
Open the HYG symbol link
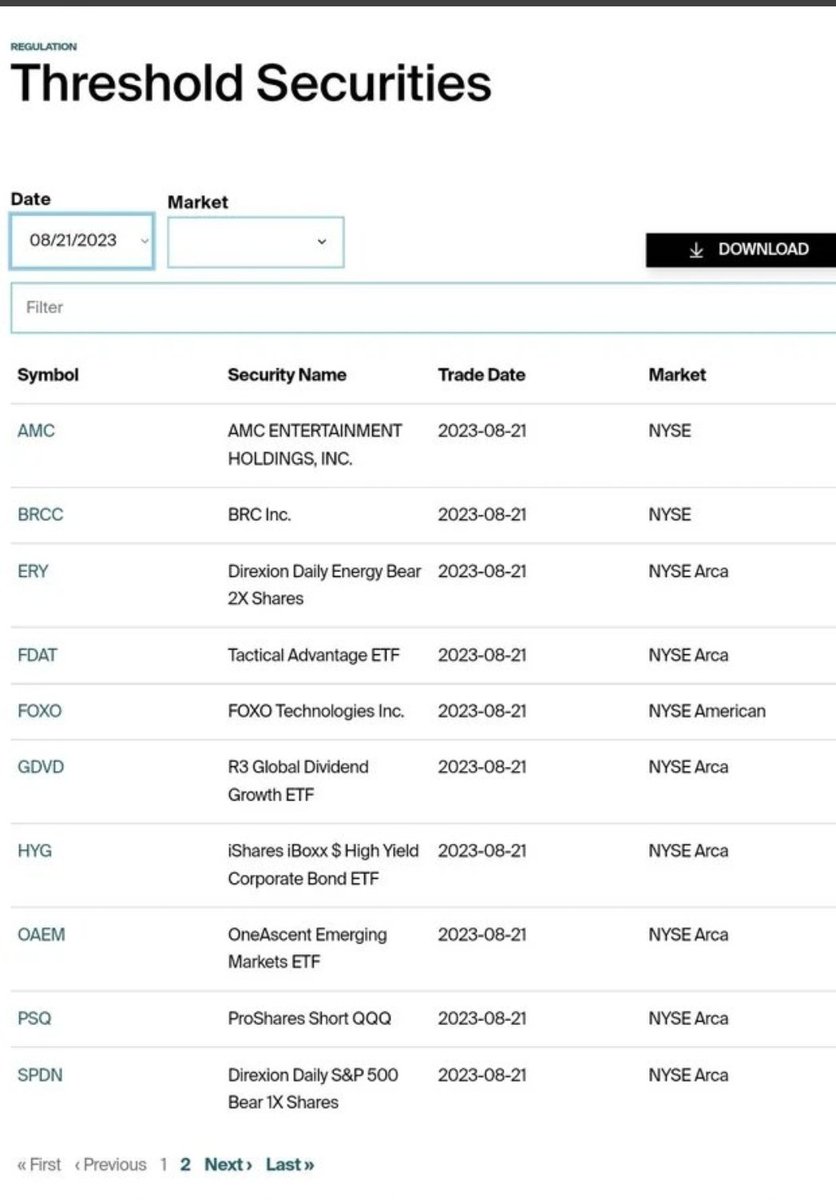[35, 851]
